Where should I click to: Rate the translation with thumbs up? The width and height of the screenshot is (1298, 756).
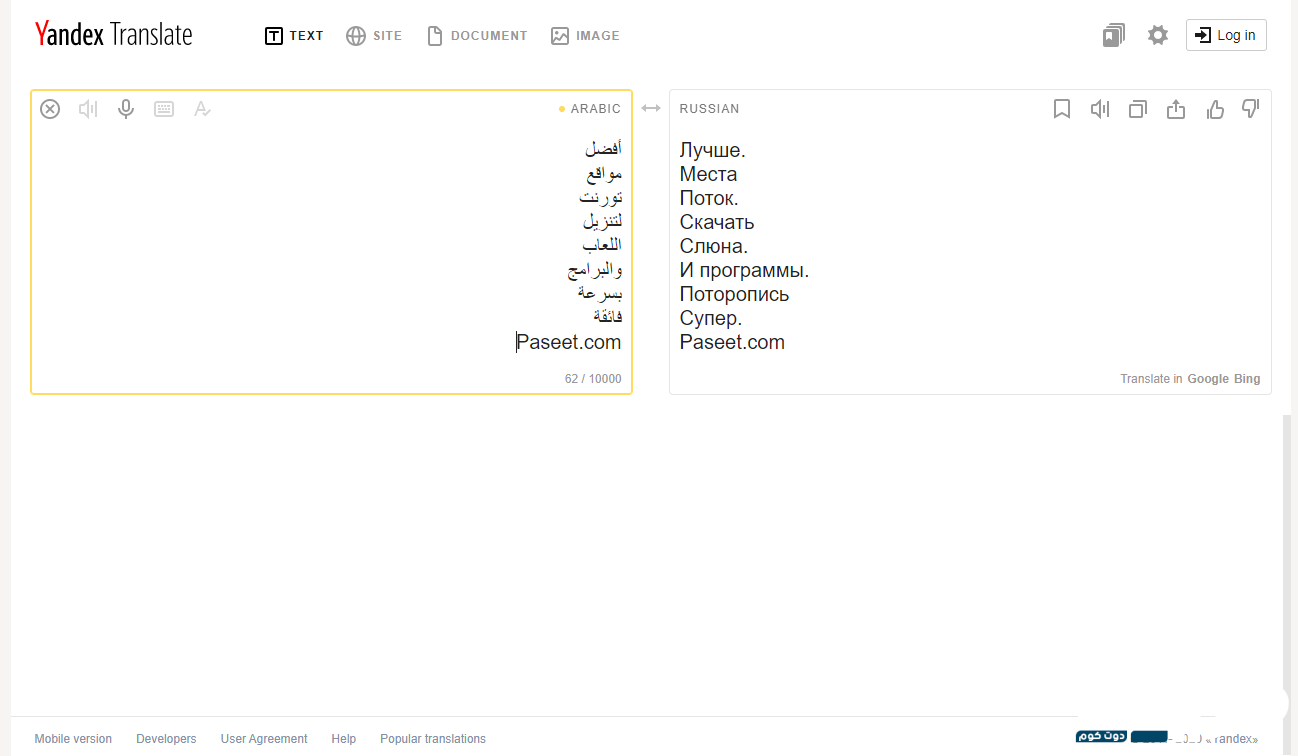tap(1215, 109)
